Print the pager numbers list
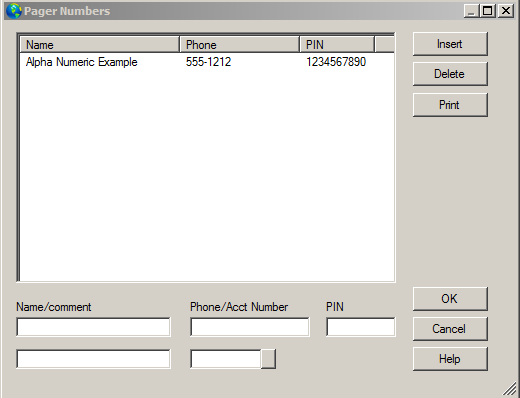Viewport: 520px width, 398px height. tap(450, 105)
